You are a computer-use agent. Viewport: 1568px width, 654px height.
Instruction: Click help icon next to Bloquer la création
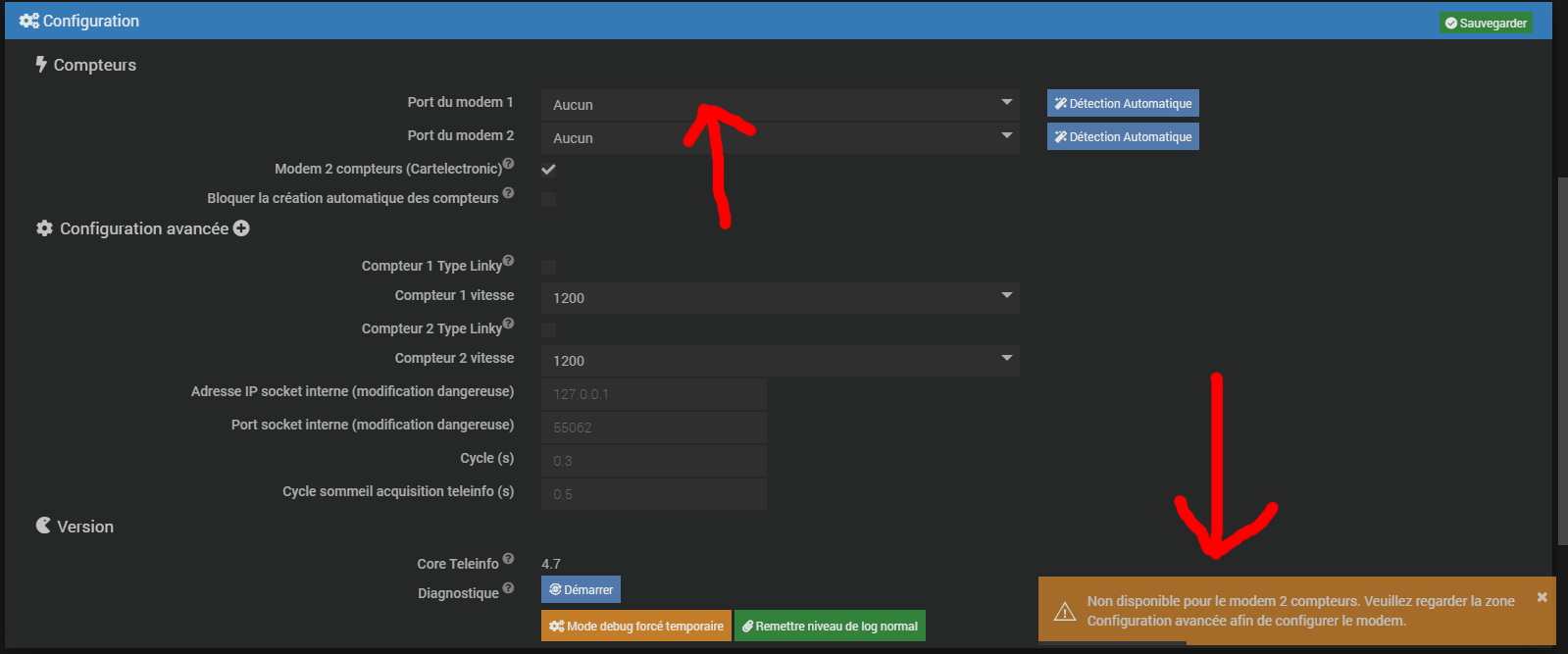(x=508, y=193)
